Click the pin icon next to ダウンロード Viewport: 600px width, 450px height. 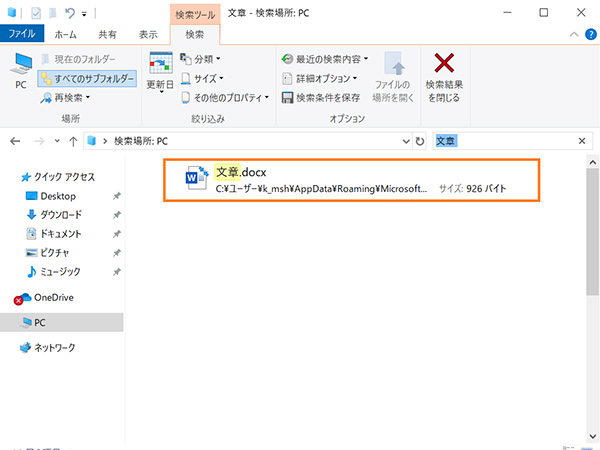117,215
